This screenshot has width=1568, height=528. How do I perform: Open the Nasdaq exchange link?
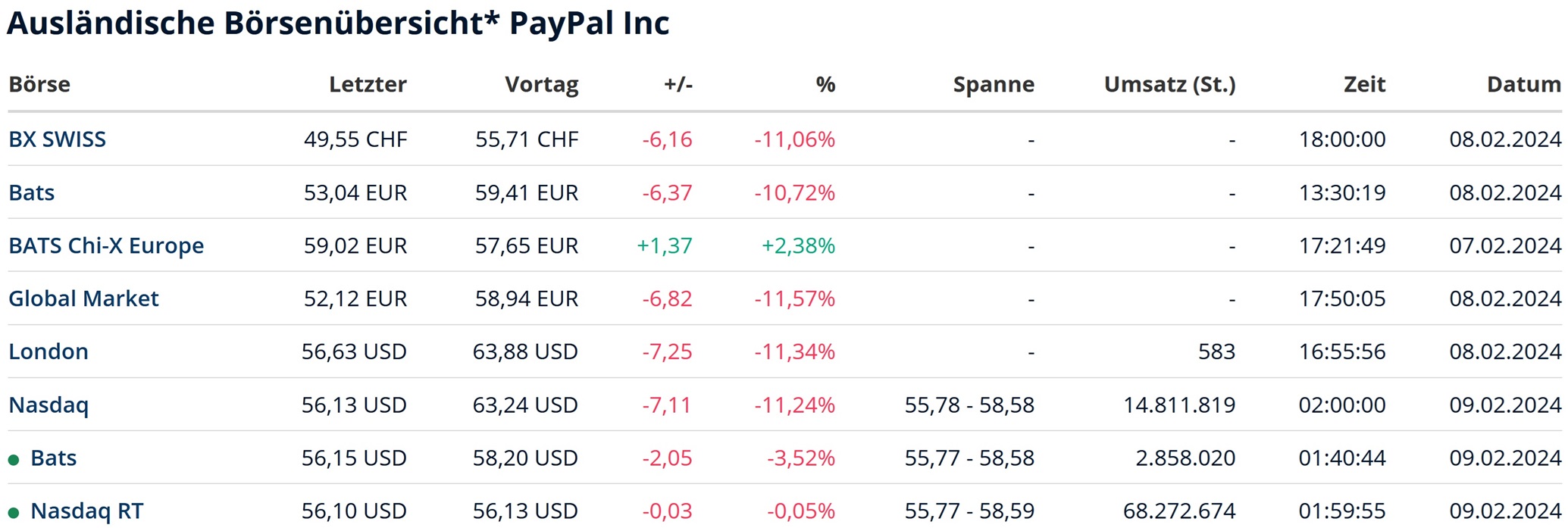point(49,405)
